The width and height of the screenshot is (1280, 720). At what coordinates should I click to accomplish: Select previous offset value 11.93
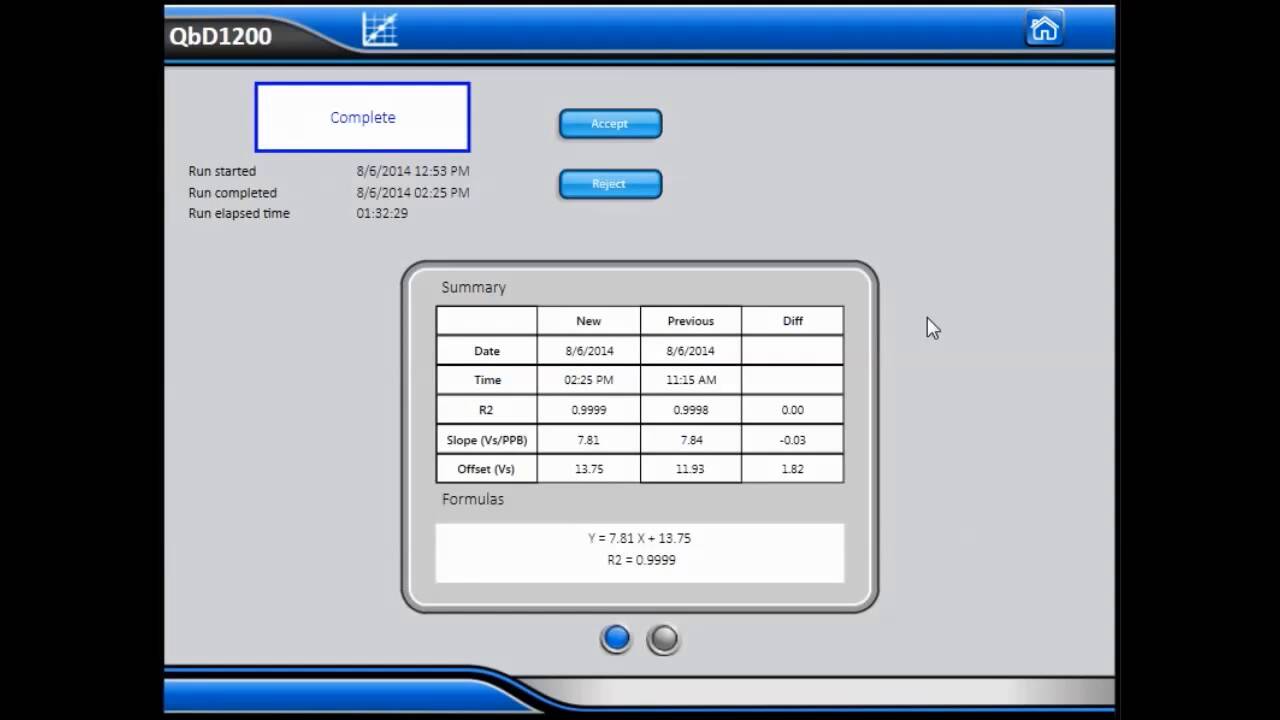(x=691, y=469)
